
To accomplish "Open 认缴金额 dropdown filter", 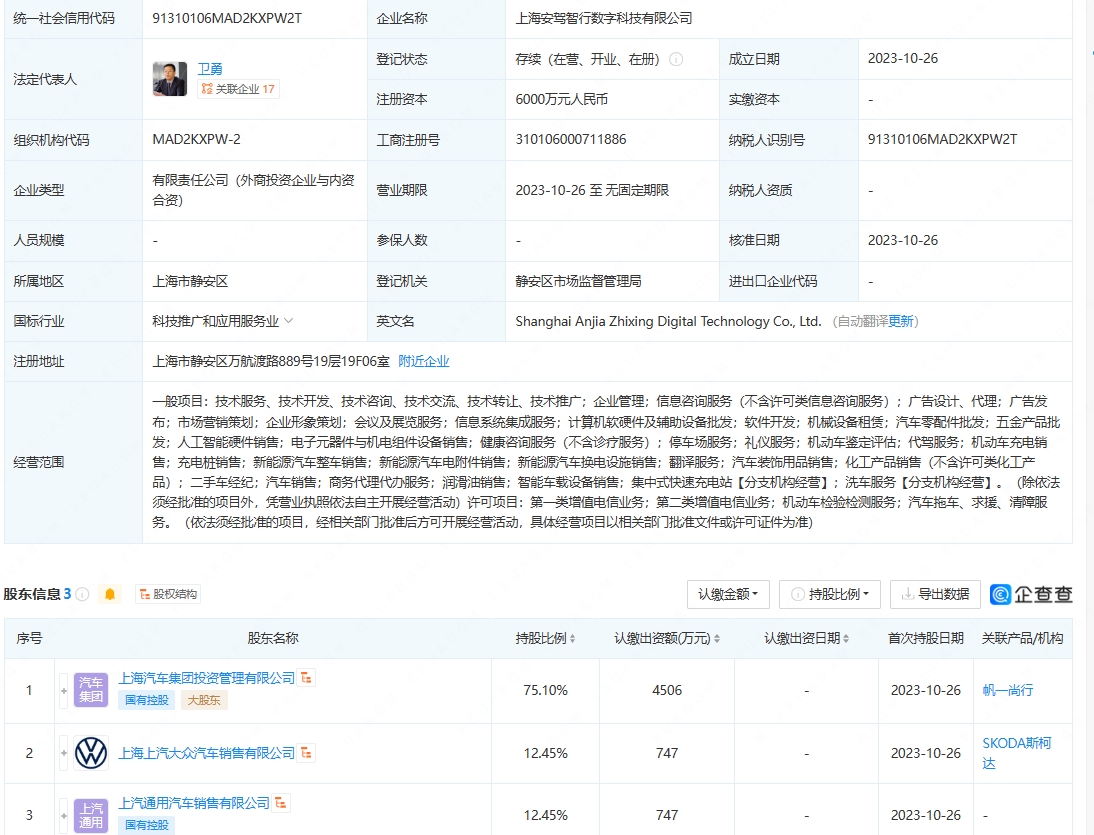I will [x=728, y=594].
